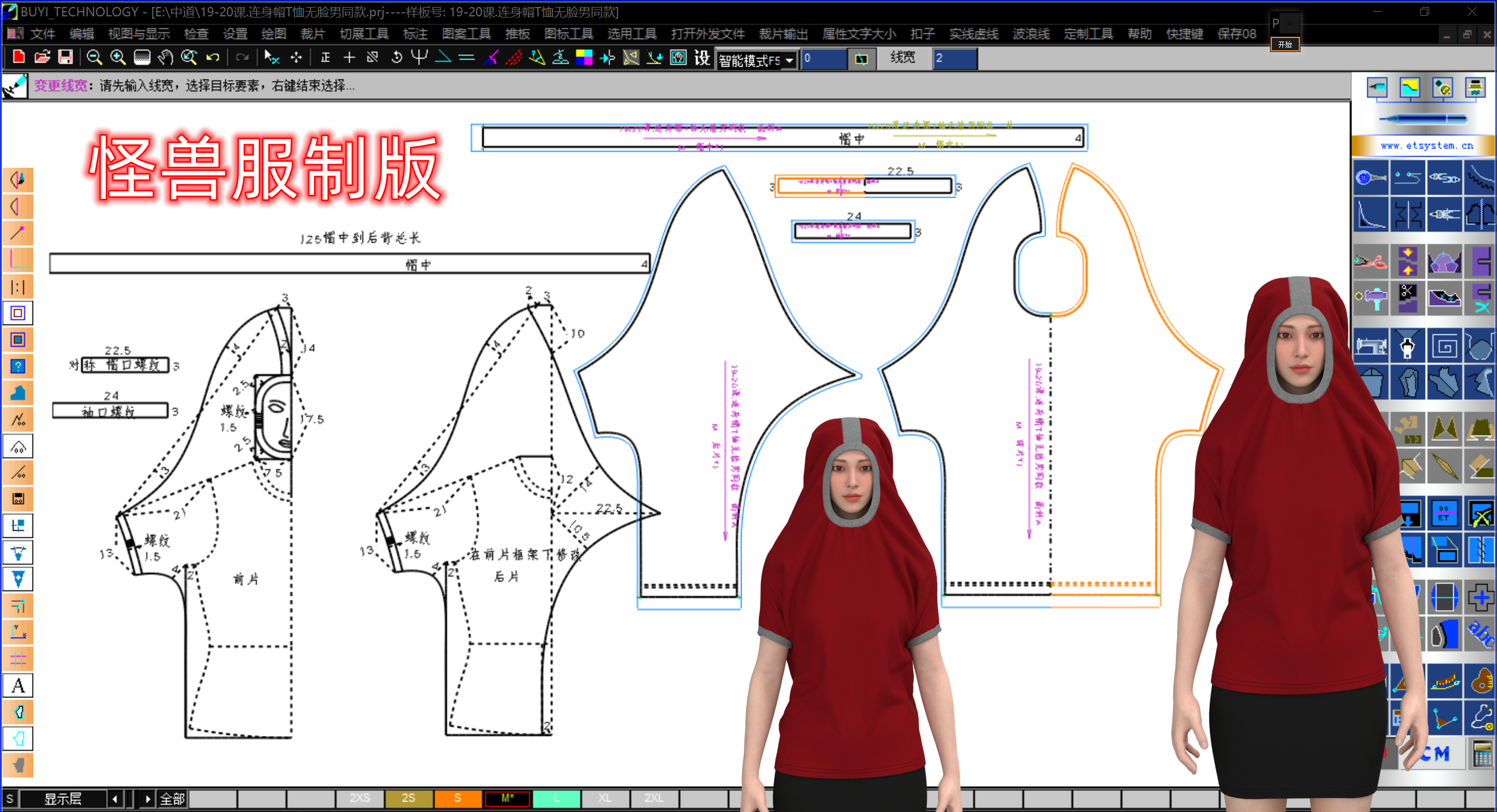Open the 编辑 menu

[x=81, y=34]
